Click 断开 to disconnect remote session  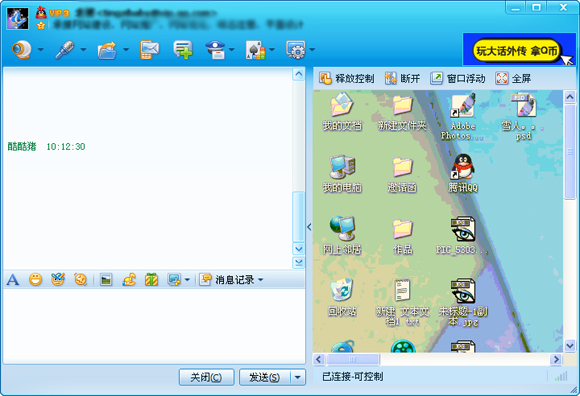click(x=402, y=78)
